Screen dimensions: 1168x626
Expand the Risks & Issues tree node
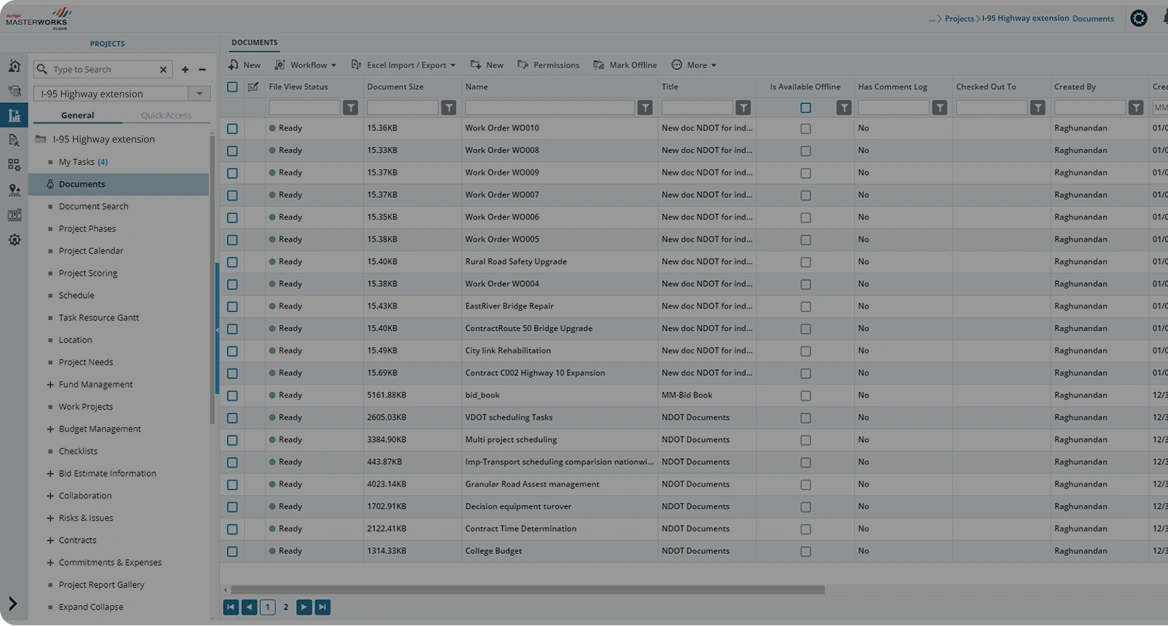[x=50, y=519]
